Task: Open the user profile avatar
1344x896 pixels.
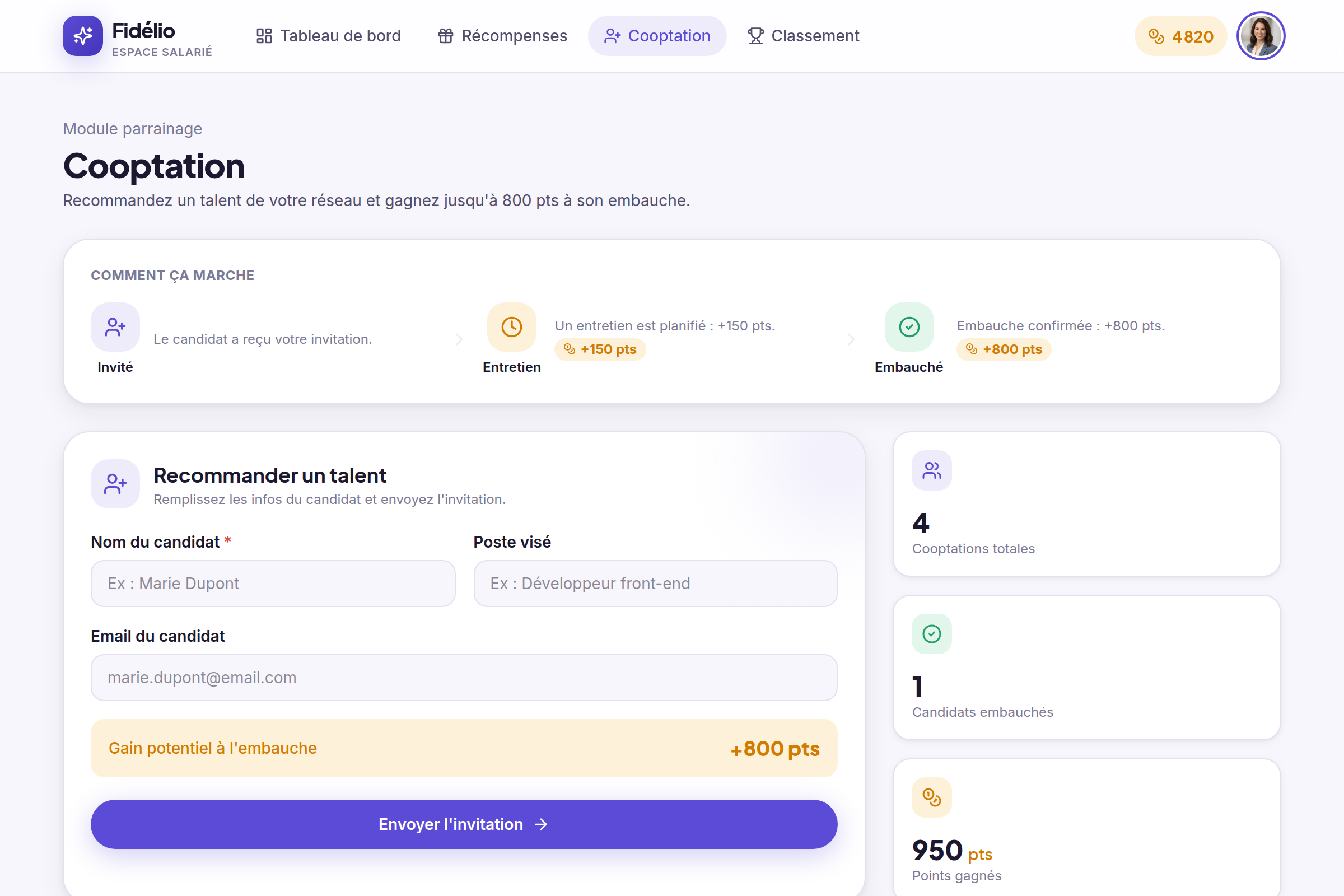Action: point(1261,36)
